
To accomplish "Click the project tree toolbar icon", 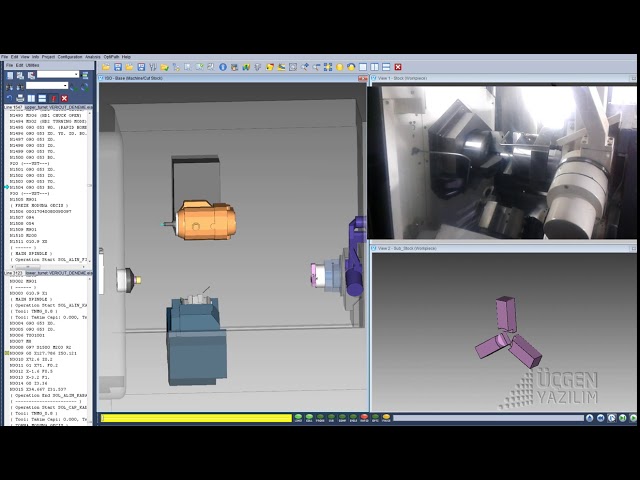I will 176,67.
